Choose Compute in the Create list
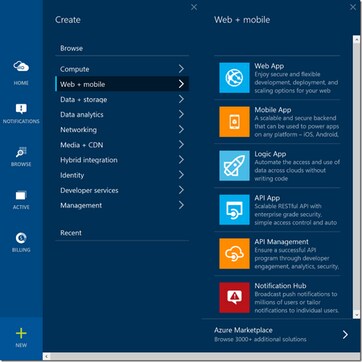 [122, 69]
